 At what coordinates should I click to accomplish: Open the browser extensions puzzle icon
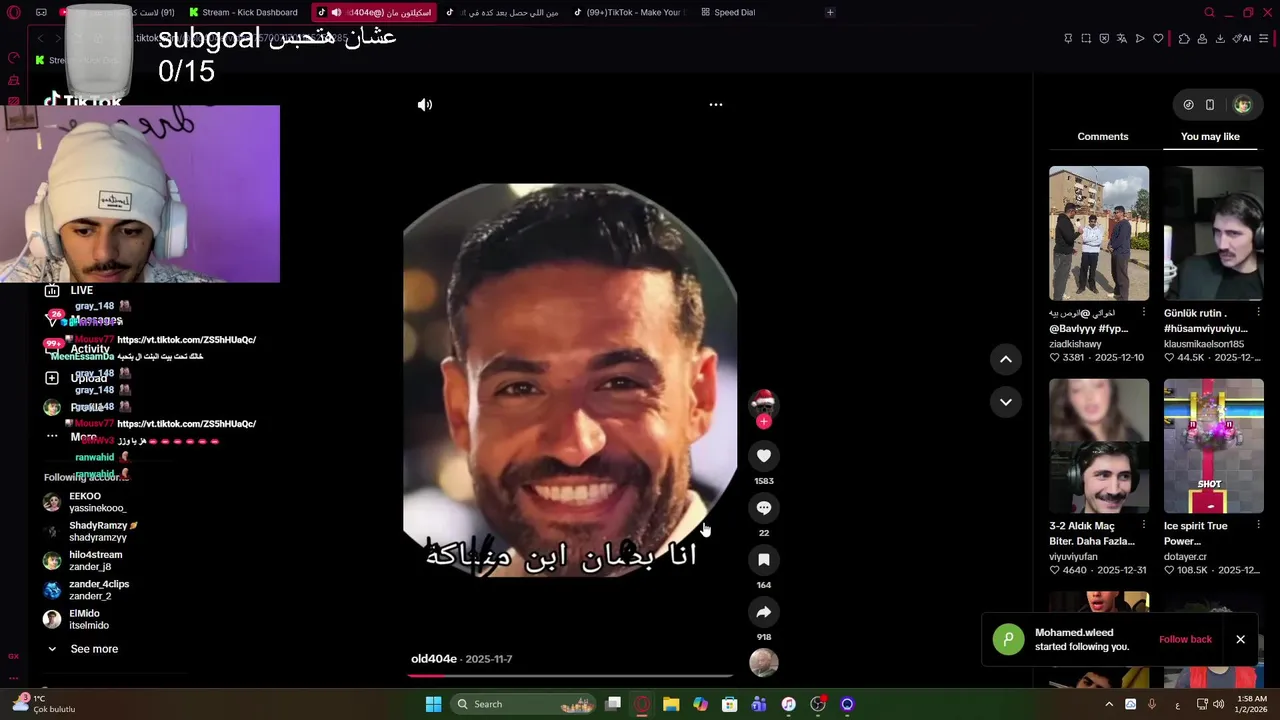(1184, 38)
